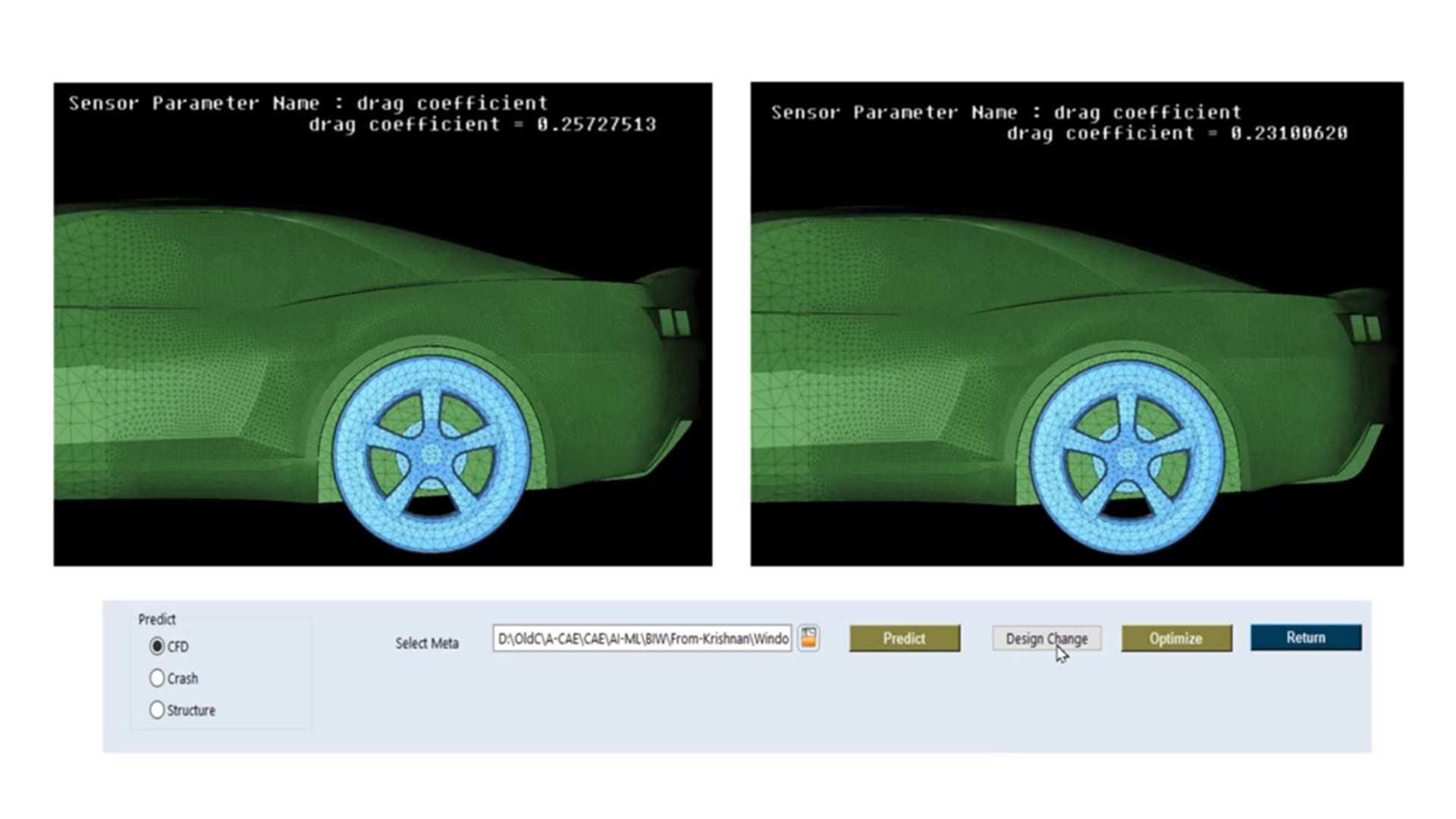Click the Select Meta file path field

tap(642, 639)
